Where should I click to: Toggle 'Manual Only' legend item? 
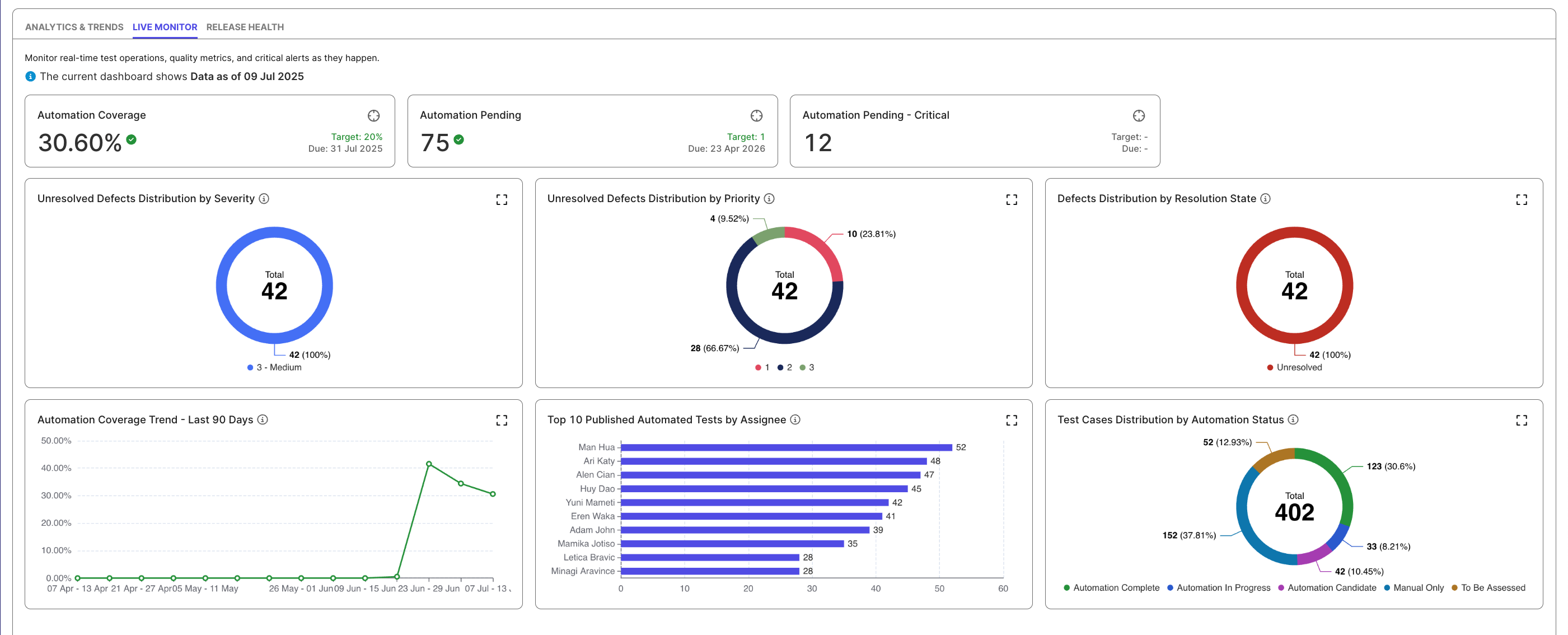pos(1413,587)
